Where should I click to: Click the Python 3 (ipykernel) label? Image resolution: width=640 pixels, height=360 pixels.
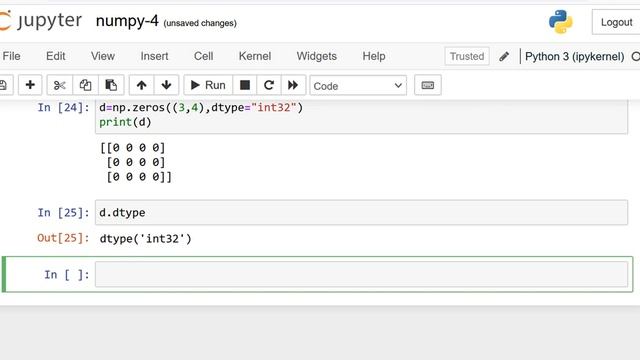pyautogui.click(x=574, y=56)
